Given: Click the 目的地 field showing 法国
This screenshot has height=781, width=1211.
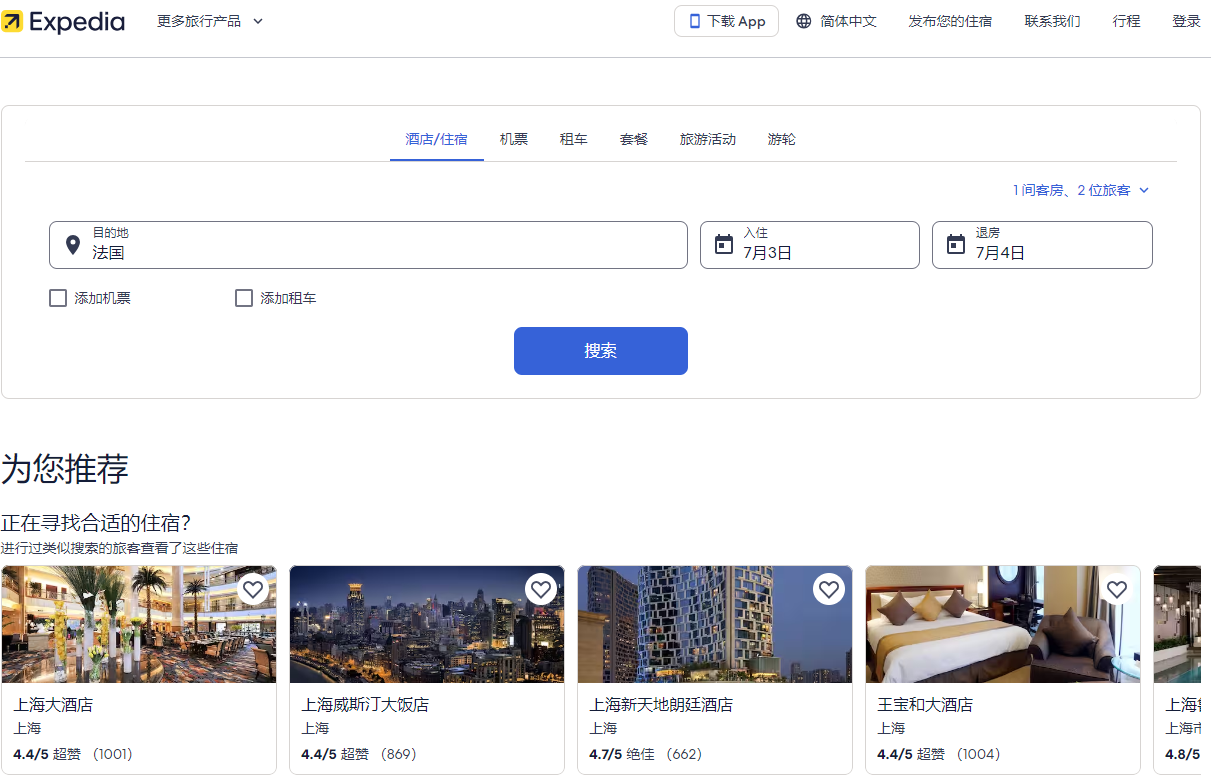Looking at the screenshot, I should coord(368,245).
